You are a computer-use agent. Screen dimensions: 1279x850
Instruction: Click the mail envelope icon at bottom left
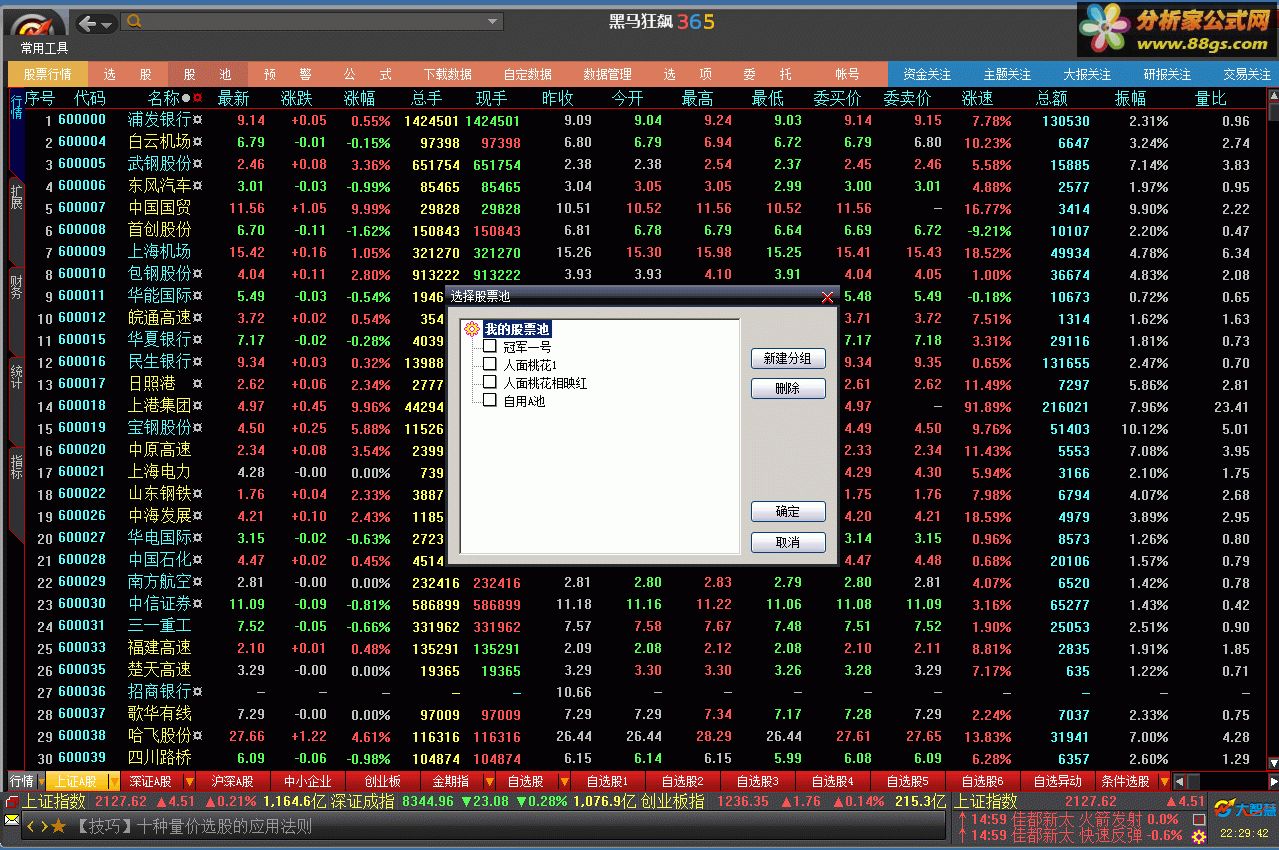(12, 822)
